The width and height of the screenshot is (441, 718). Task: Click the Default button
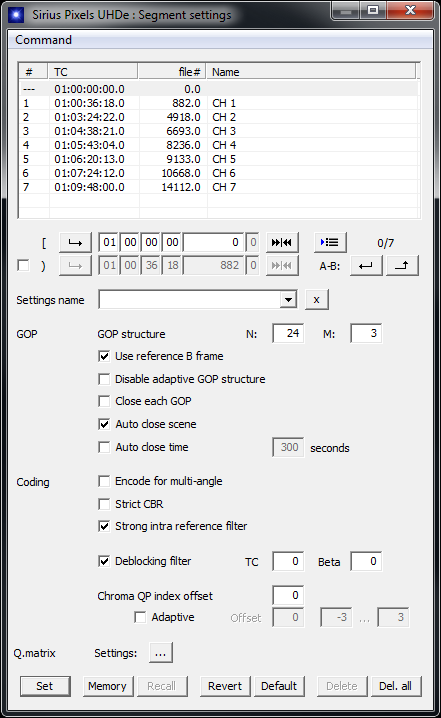279,686
